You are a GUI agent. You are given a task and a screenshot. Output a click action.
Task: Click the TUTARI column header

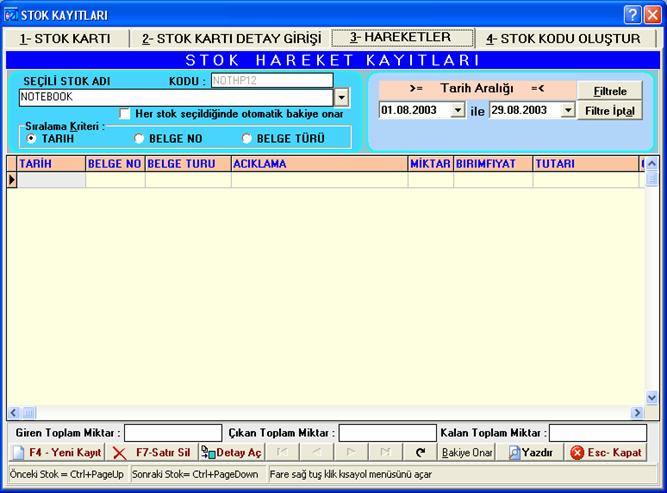click(585, 164)
